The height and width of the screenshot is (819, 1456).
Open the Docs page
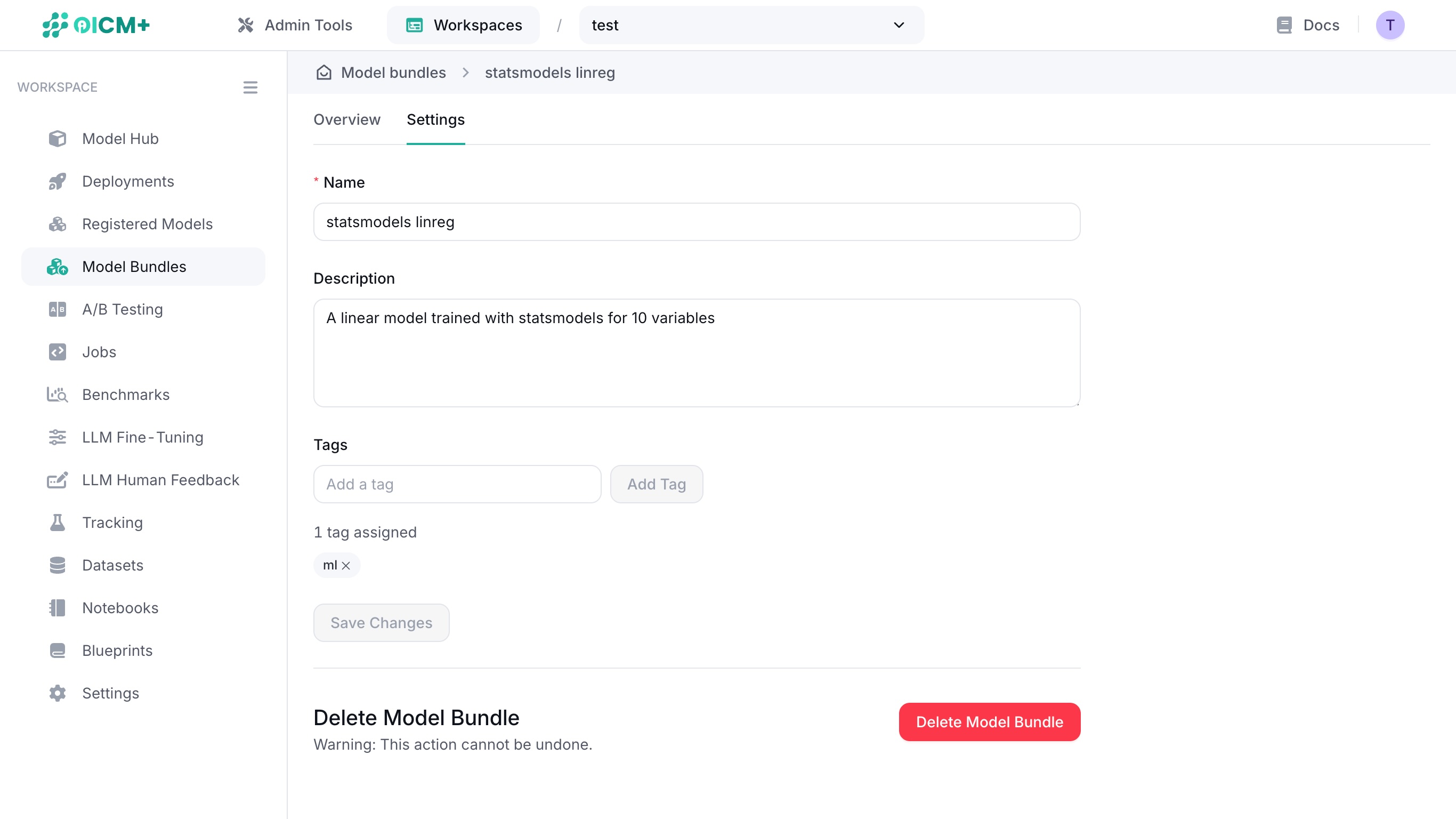pyautogui.click(x=1308, y=25)
